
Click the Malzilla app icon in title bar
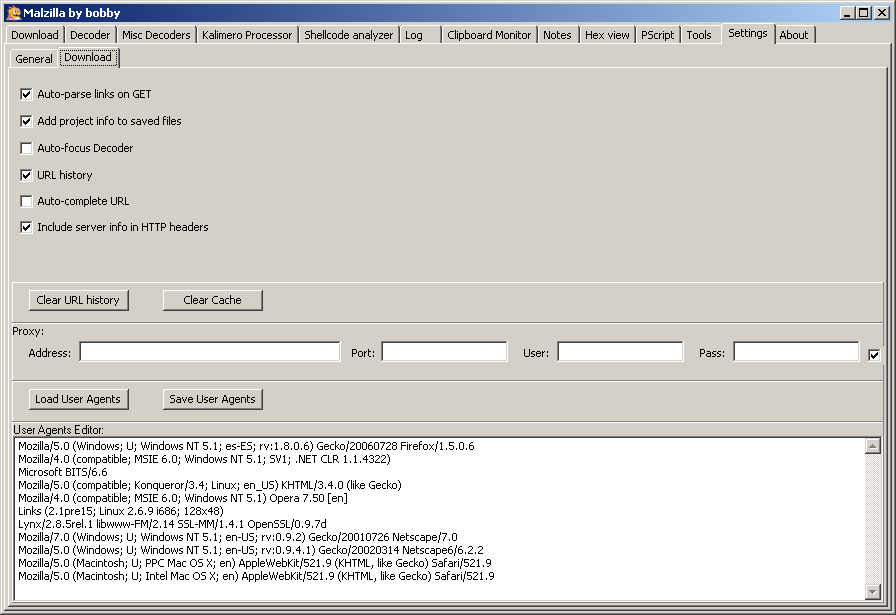point(13,12)
